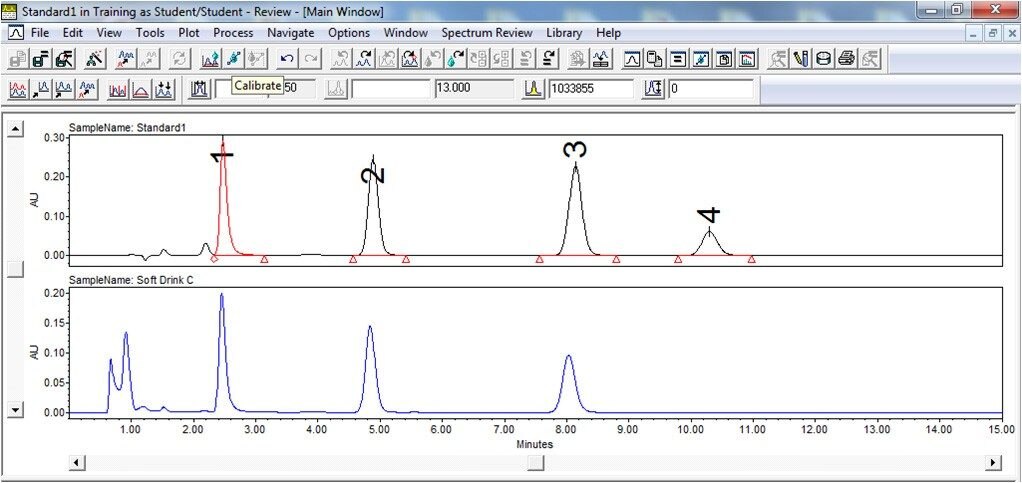This screenshot has width=1022, height=483.
Task: Click the vertical scrollbar thumb
Action: (15, 269)
